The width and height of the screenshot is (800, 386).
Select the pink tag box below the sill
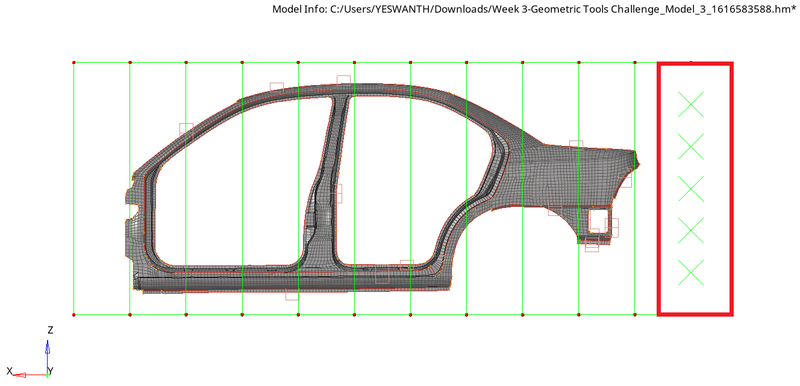[x=292, y=294]
